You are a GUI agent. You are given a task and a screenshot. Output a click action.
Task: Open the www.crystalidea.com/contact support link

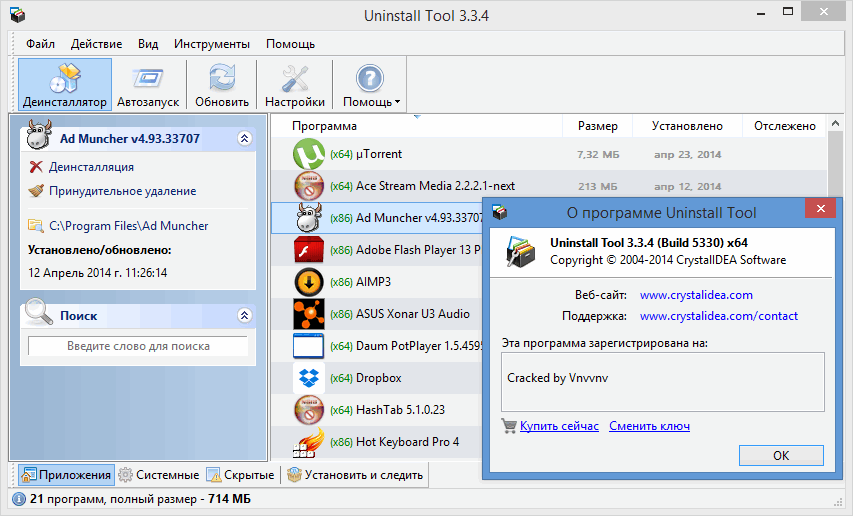point(719,316)
